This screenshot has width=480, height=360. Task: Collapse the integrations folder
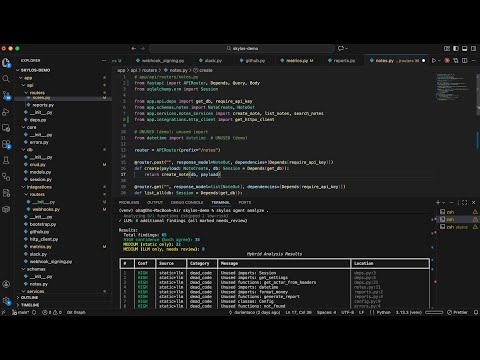pyautogui.click(x=39, y=187)
